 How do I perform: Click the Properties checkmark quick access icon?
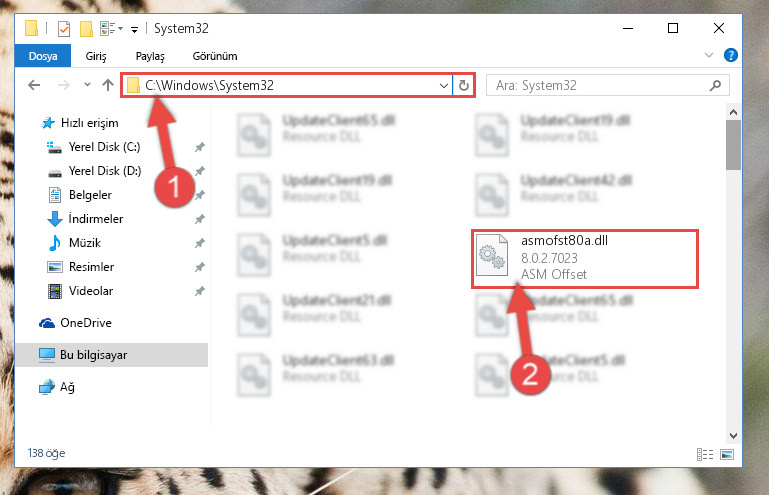tap(64, 28)
